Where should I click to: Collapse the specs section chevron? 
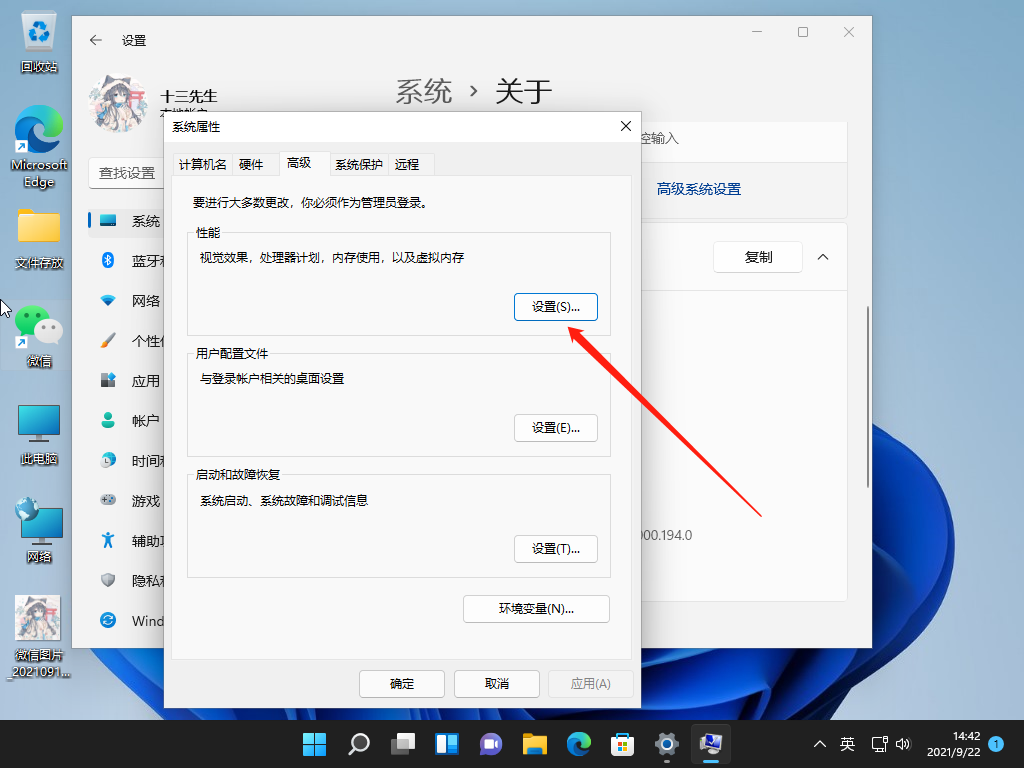coord(823,257)
